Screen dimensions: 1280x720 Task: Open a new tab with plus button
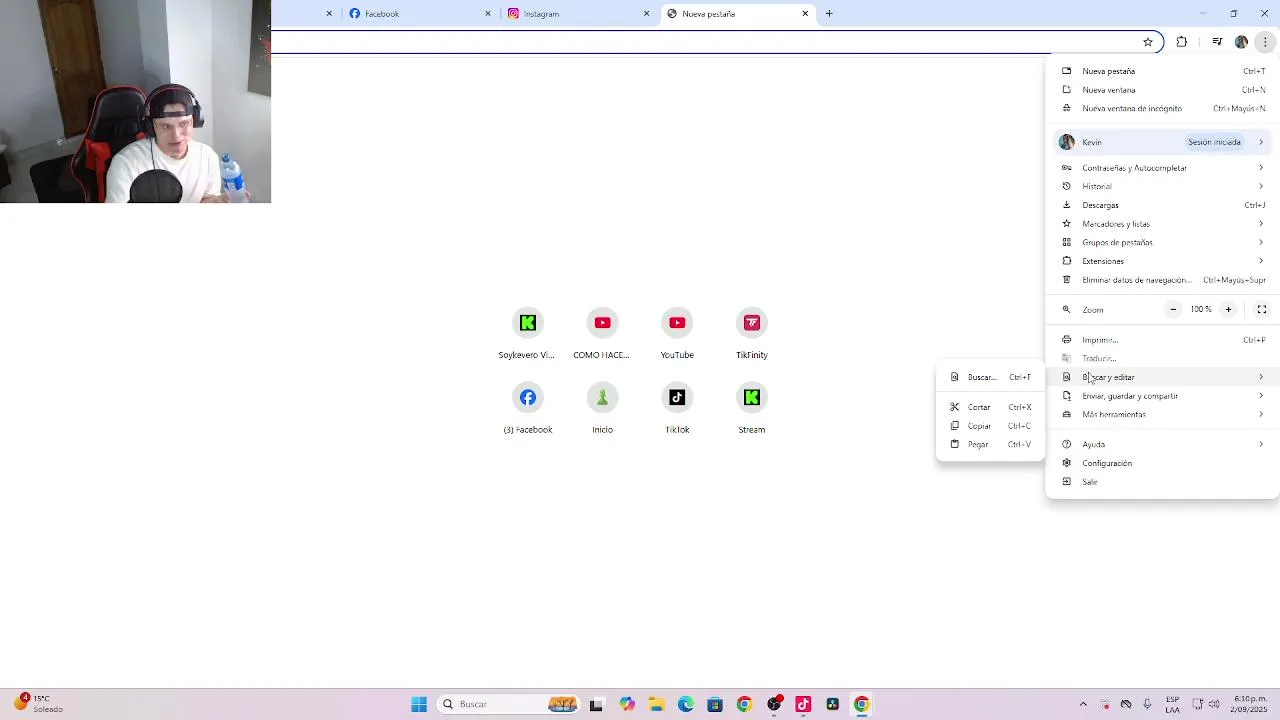click(829, 14)
